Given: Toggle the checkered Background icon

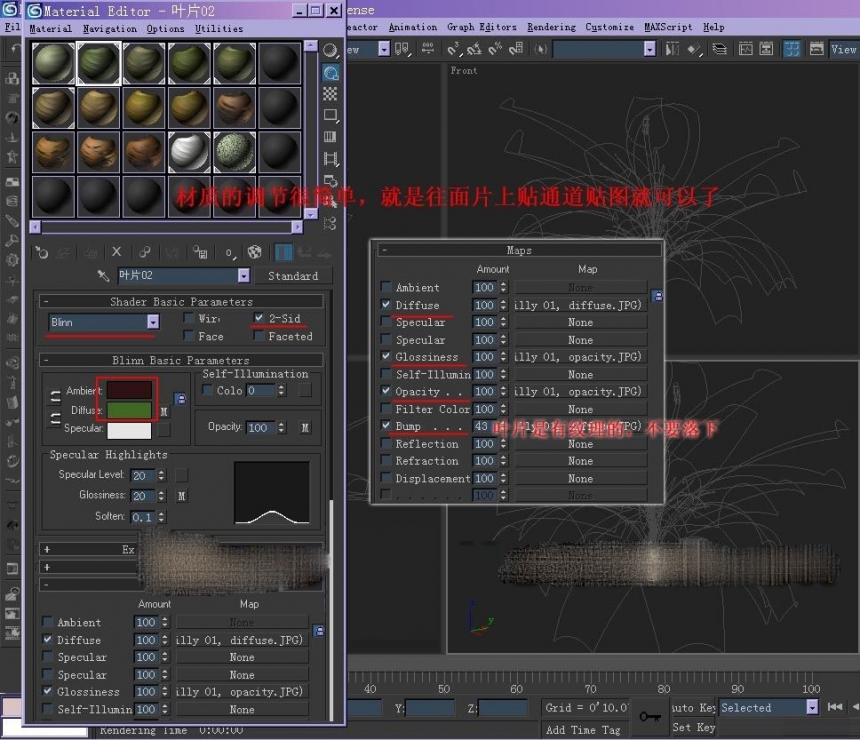Looking at the screenshot, I should (x=330, y=94).
